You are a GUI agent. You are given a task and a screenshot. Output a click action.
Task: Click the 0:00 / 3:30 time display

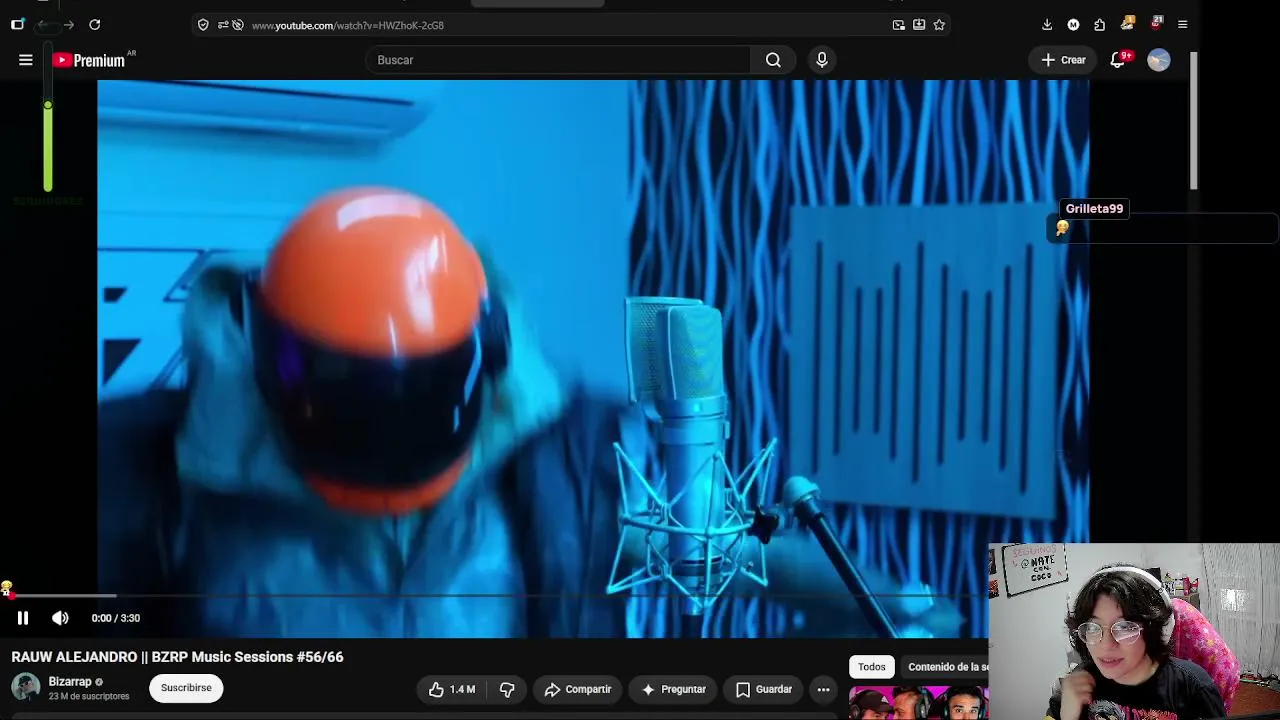116,618
